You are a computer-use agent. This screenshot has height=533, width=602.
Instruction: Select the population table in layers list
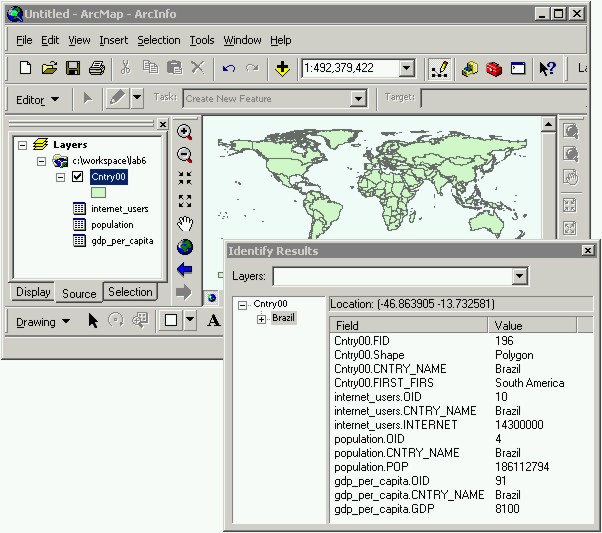110,225
